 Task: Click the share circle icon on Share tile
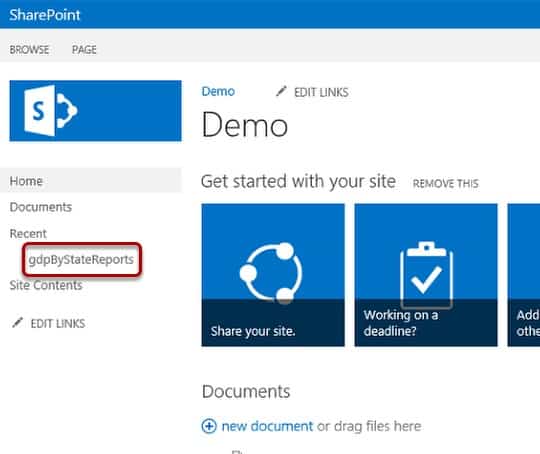pyautogui.click(x=271, y=272)
